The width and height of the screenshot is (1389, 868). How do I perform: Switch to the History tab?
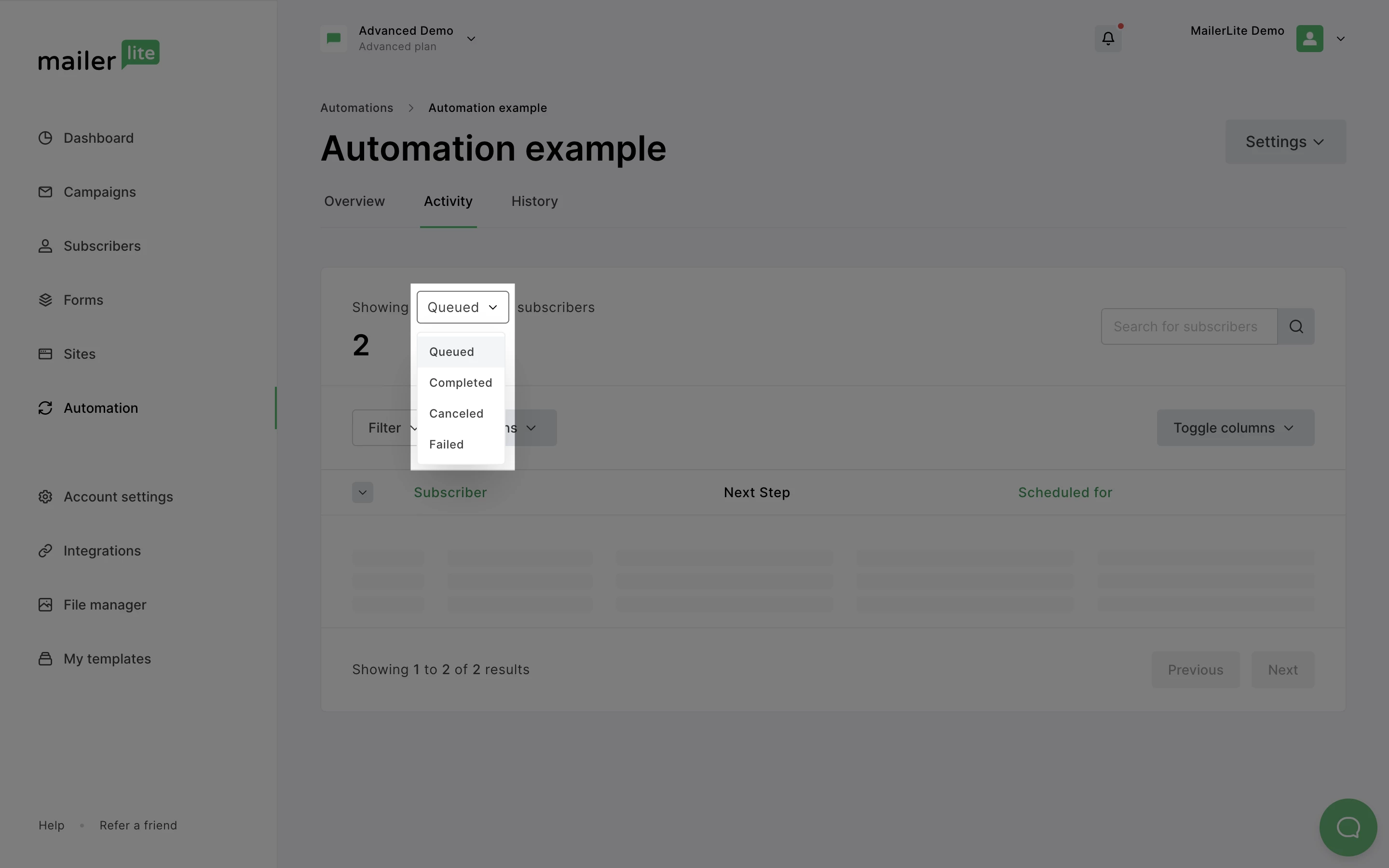[534, 202]
